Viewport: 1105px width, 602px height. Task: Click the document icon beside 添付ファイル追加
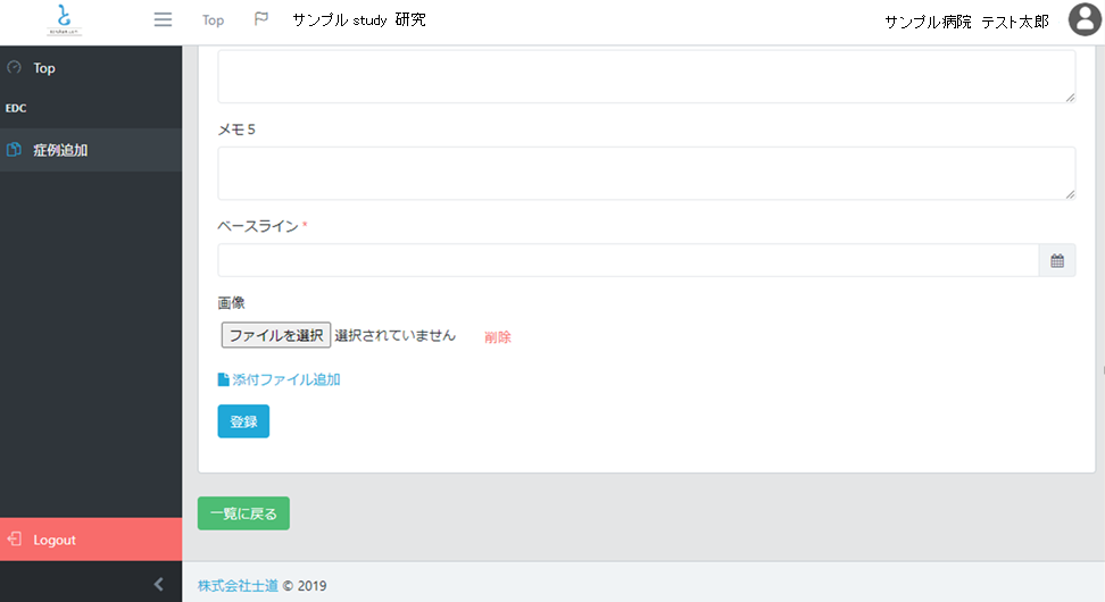pos(224,378)
